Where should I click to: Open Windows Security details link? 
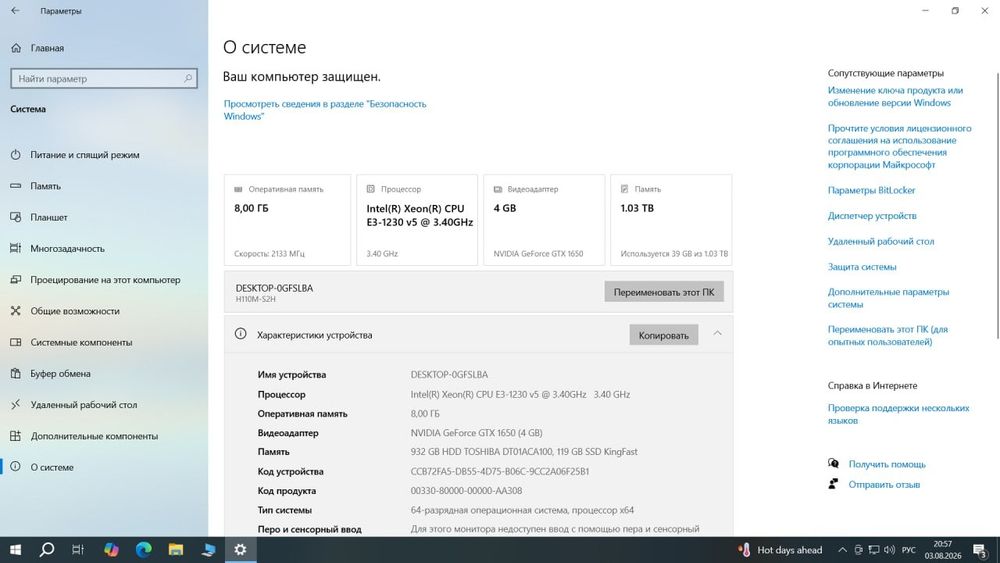coord(325,110)
